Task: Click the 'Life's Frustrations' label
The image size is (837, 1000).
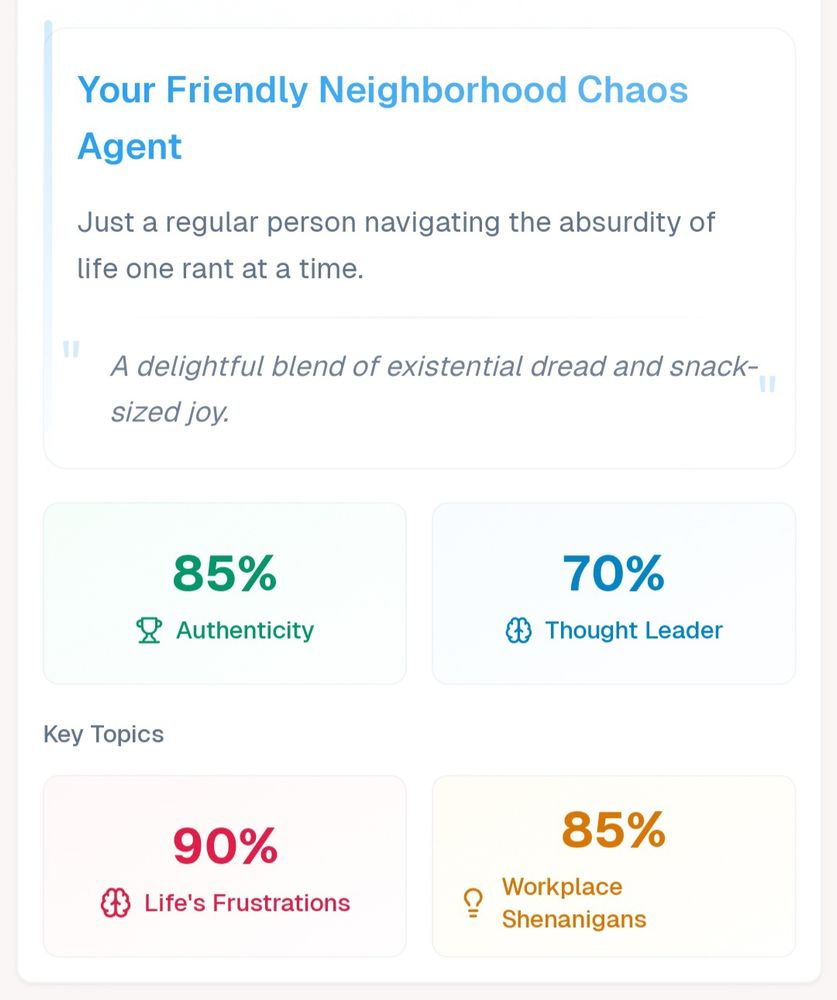Action: (247, 903)
